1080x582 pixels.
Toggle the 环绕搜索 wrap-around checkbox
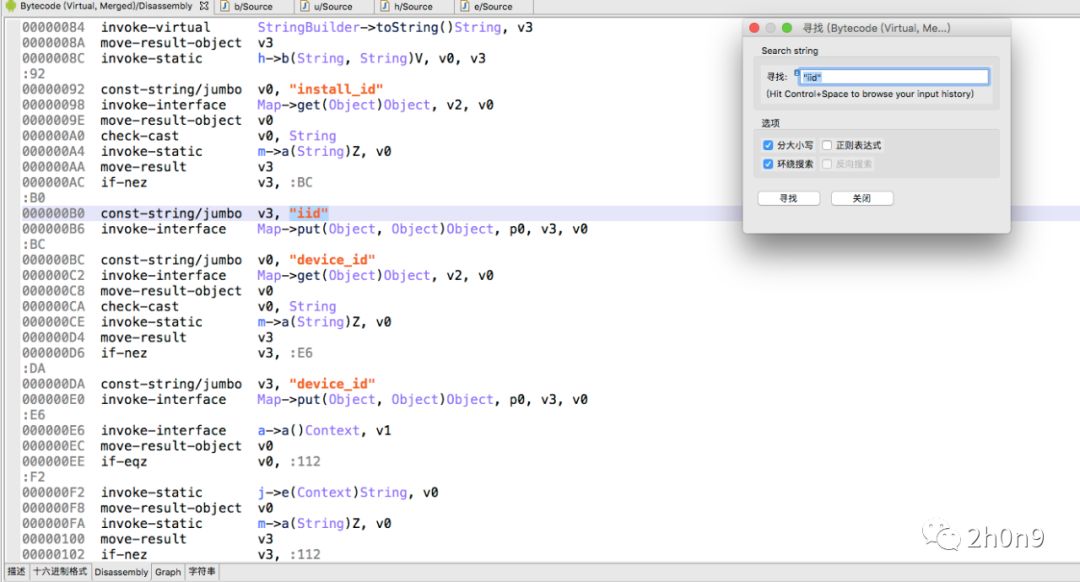pyautogui.click(x=768, y=164)
